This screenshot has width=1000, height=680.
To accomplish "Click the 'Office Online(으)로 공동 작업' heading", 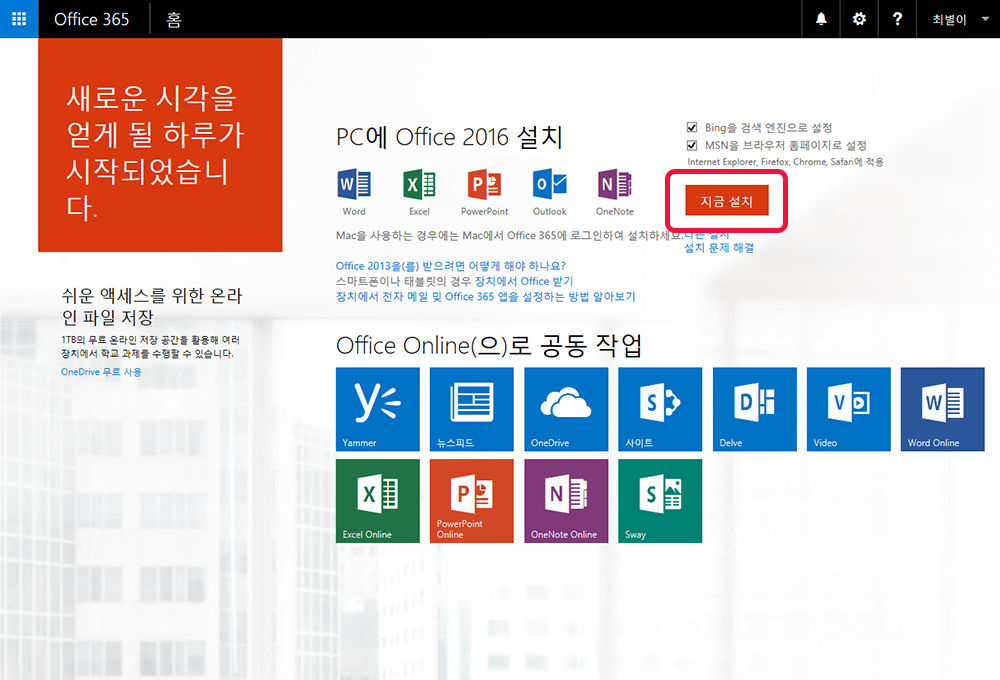I will 489,345.
